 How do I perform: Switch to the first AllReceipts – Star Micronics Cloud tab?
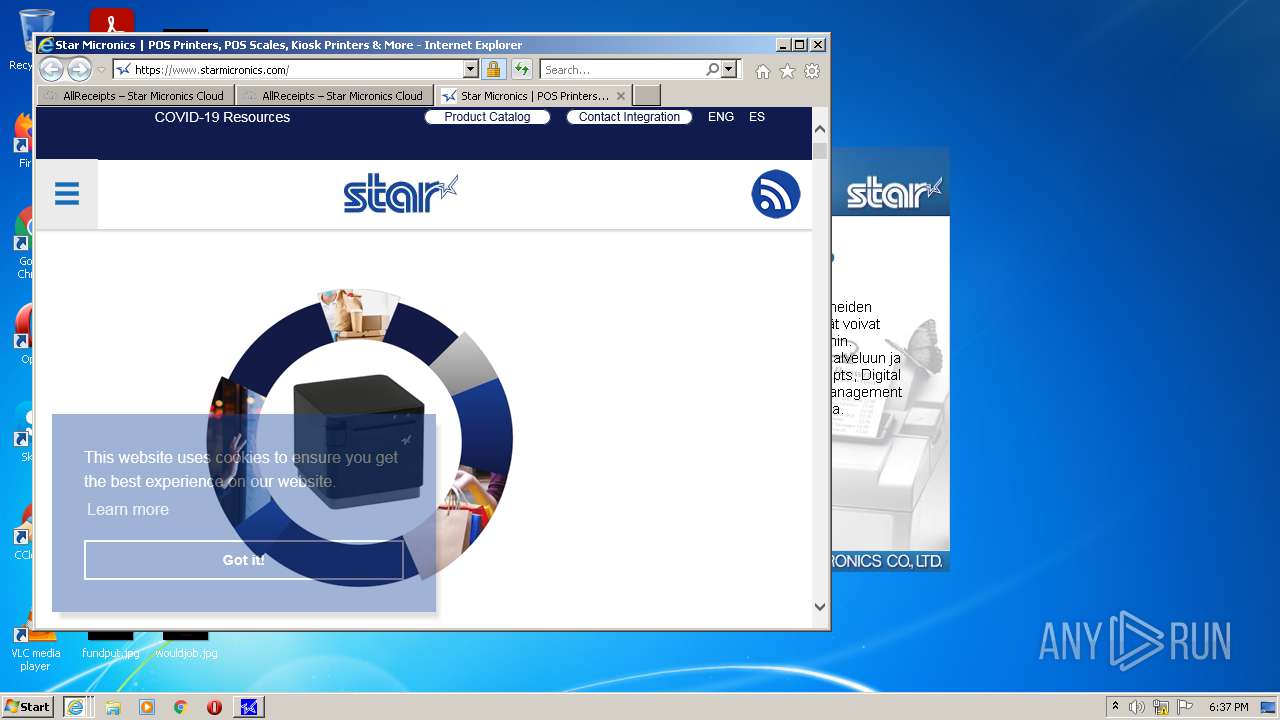[136, 96]
